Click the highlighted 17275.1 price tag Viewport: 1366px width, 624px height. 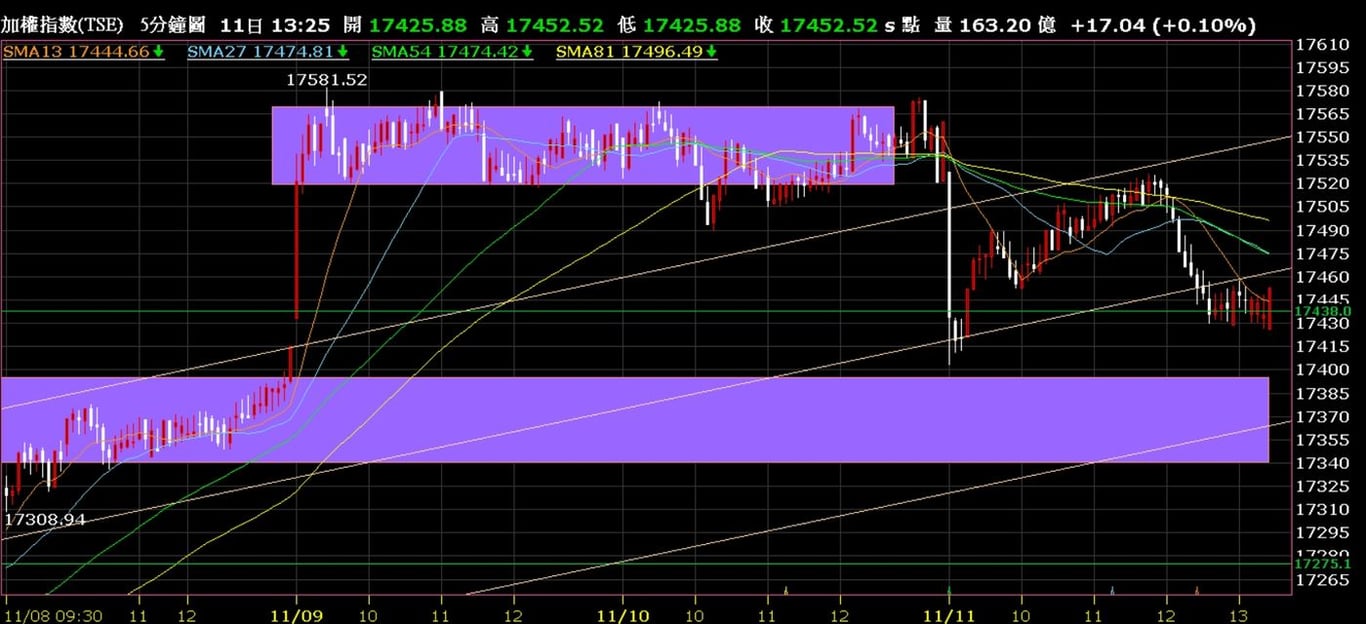click(1322, 564)
